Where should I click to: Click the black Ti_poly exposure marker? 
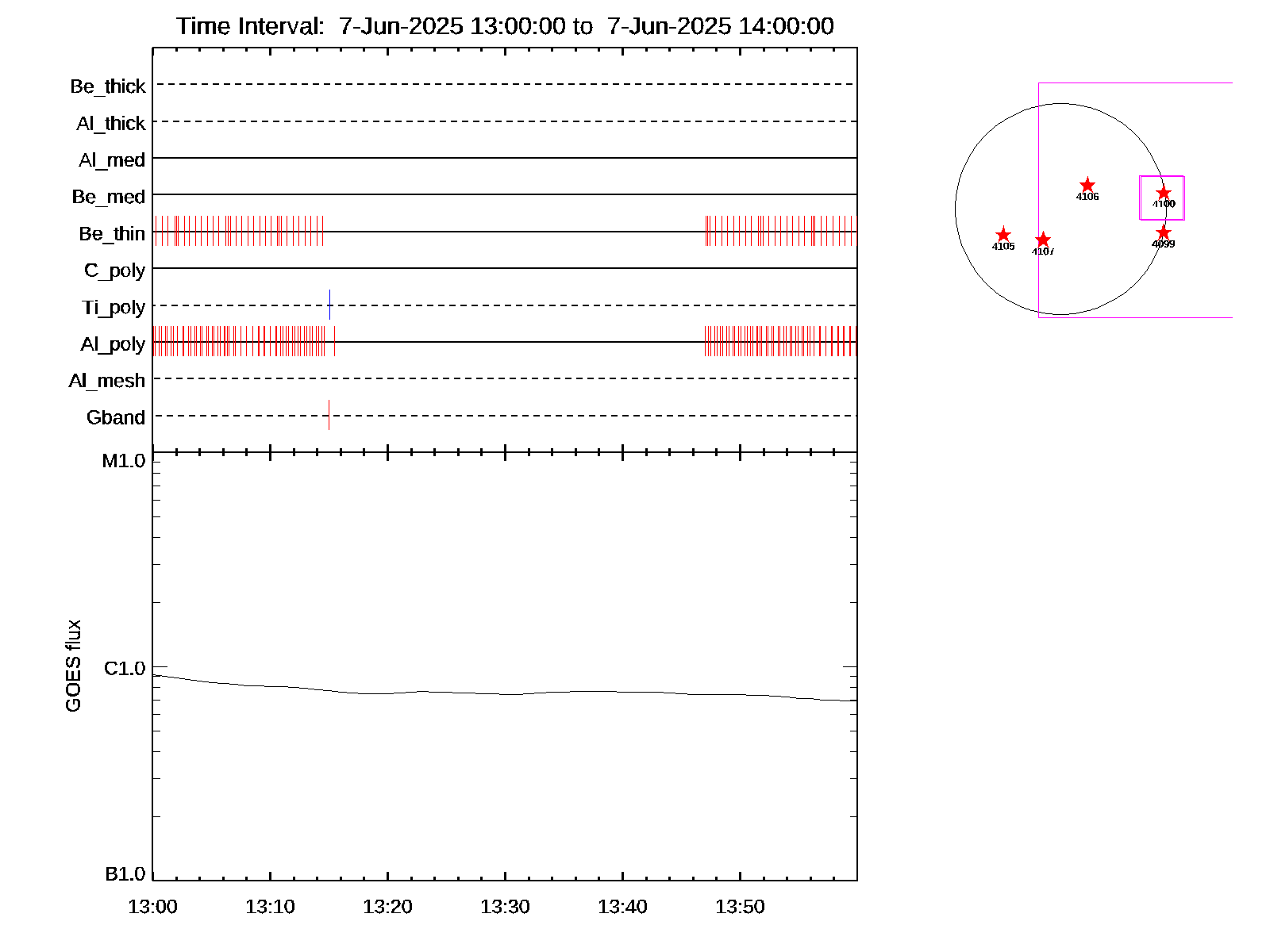tap(329, 305)
